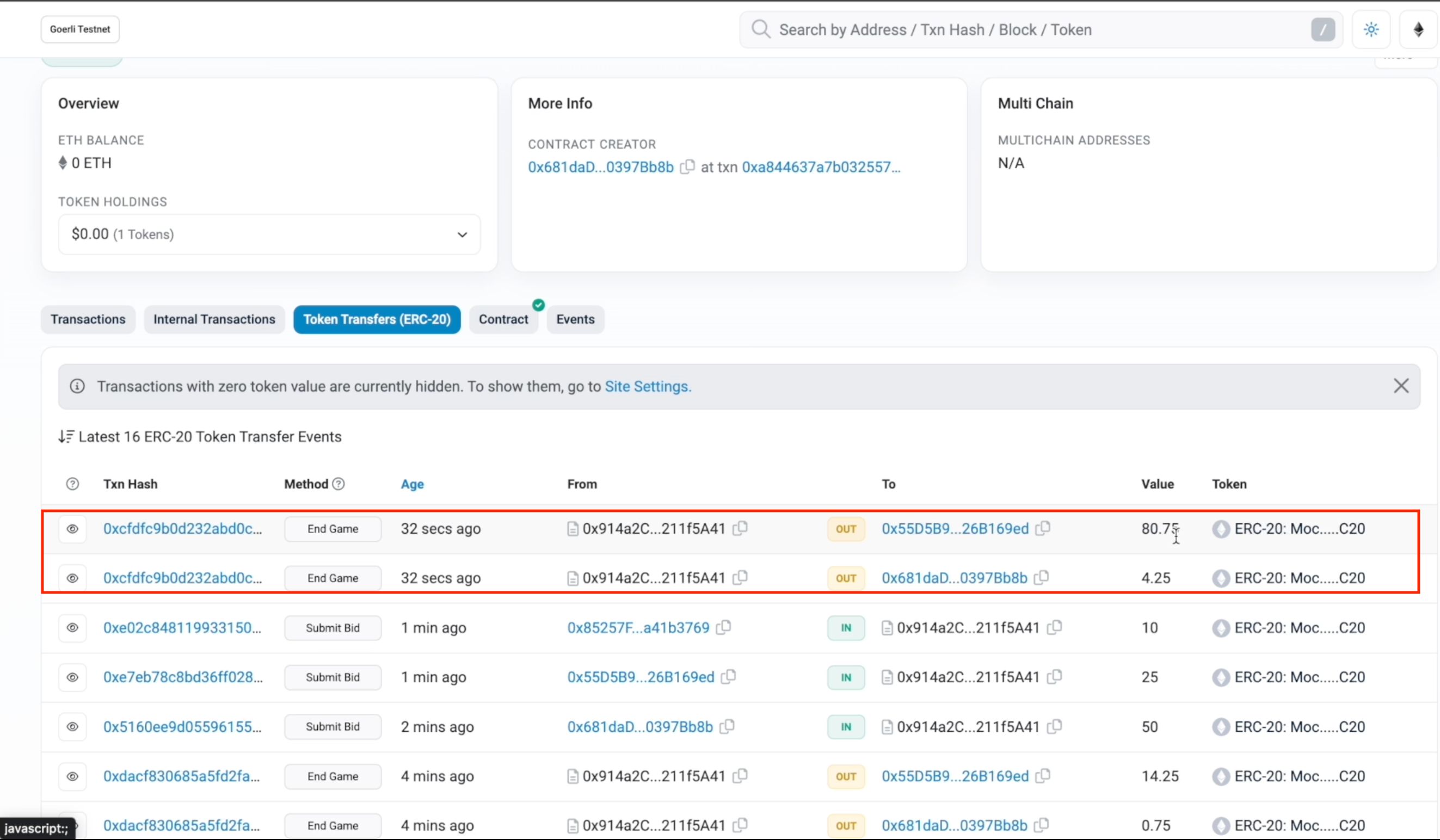Copy From address in the 4.25 row
1440x840 pixels.
[740, 577]
